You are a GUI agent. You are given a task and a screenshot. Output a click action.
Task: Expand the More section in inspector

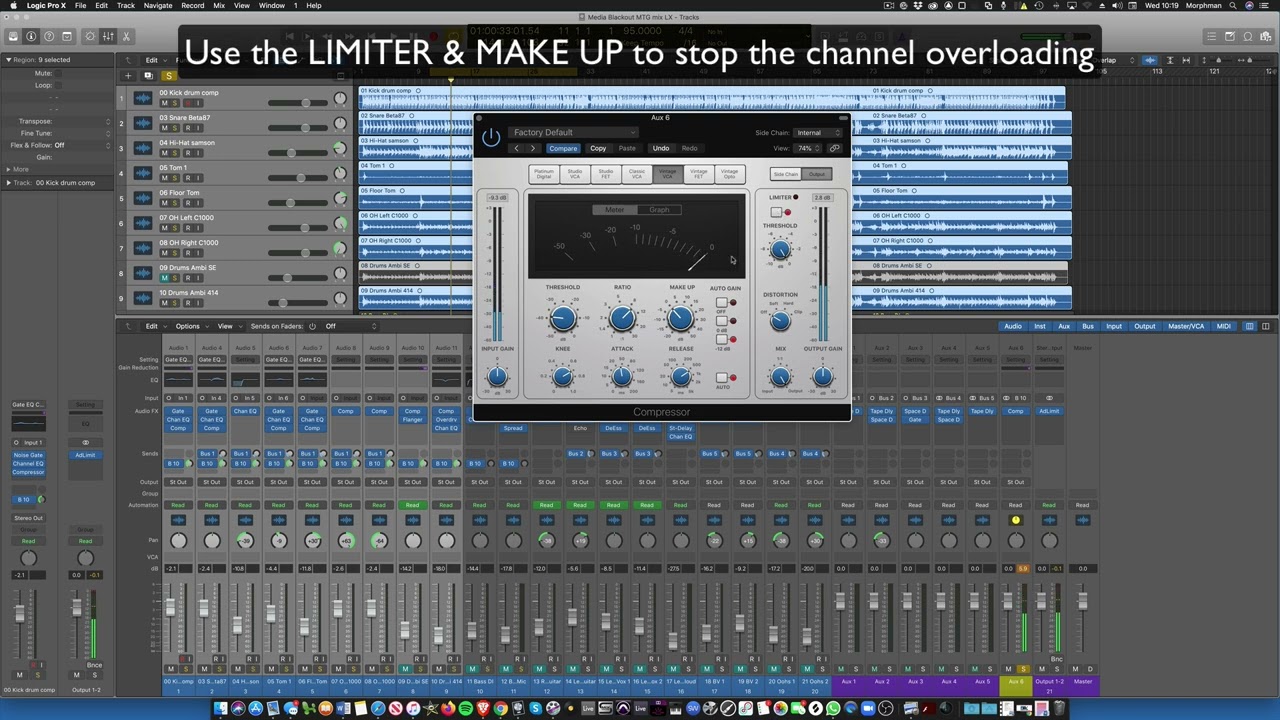[x=9, y=171]
